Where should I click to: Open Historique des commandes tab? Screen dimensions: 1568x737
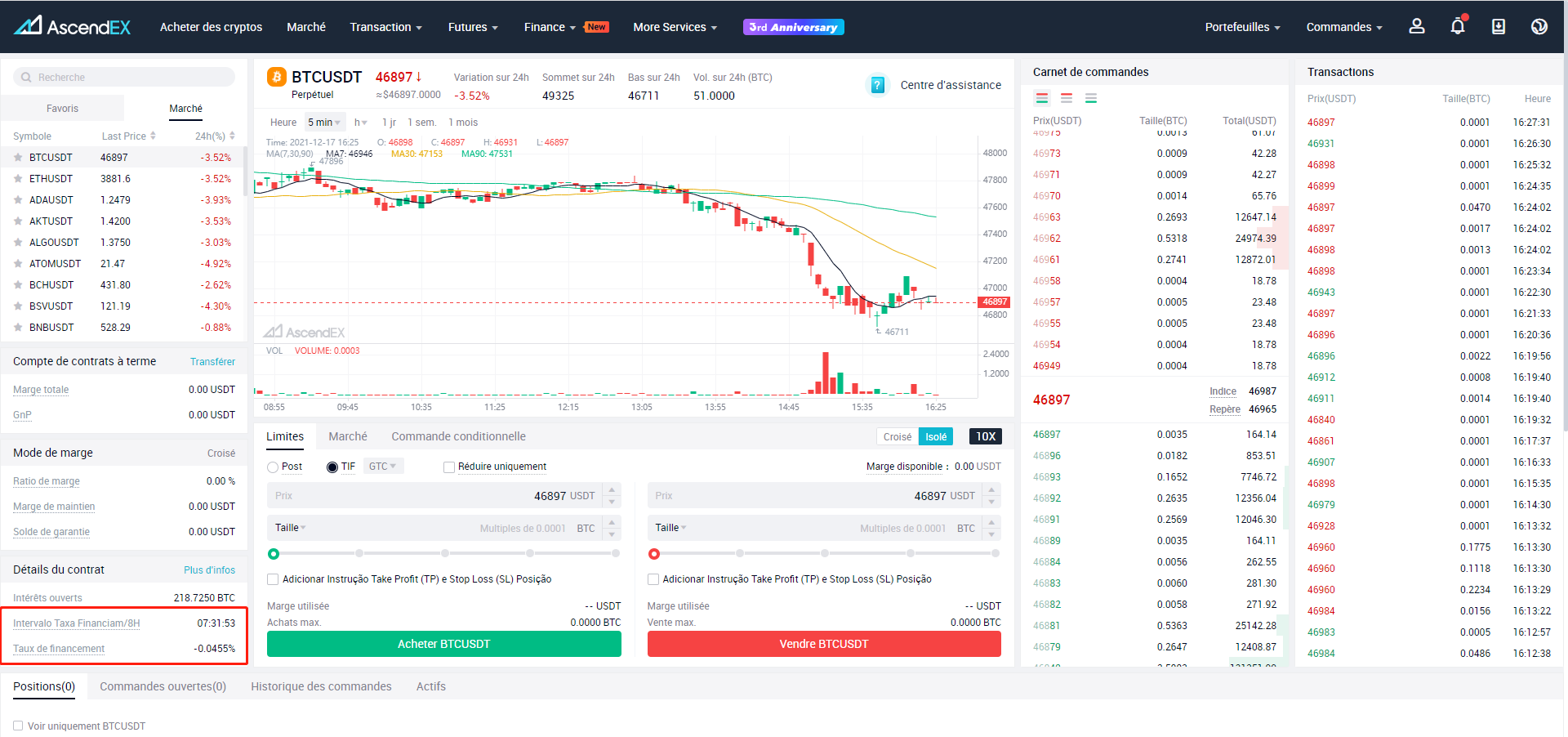pyautogui.click(x=321, y=686)
